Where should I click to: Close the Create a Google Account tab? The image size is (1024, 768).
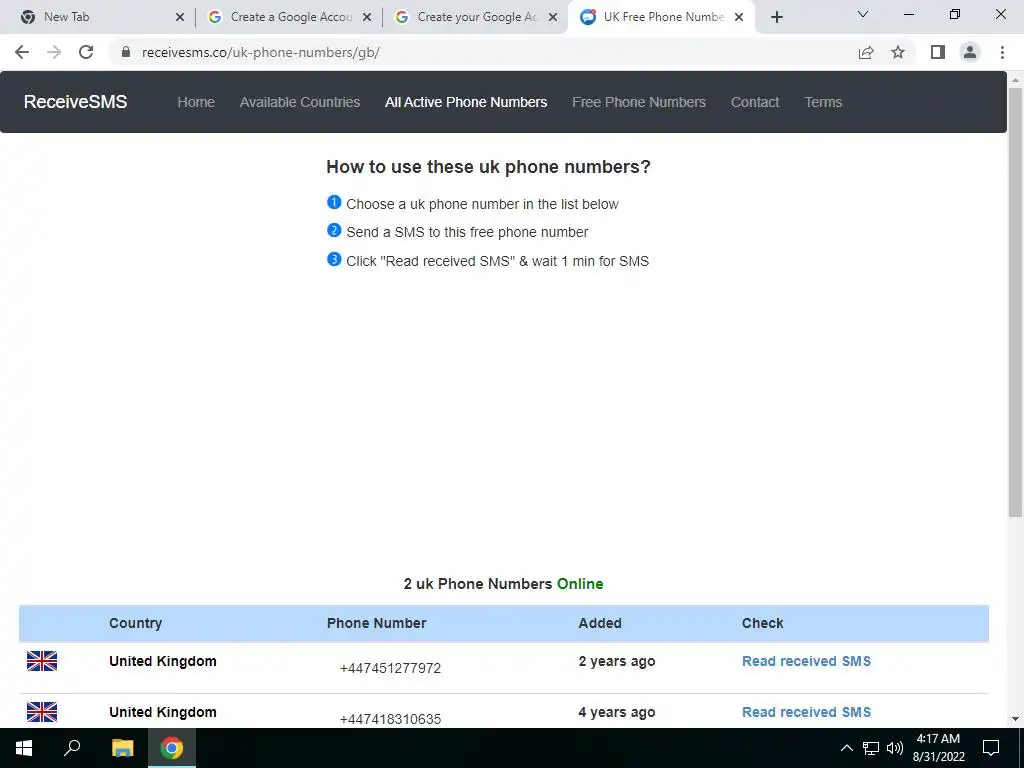[367, 17]
